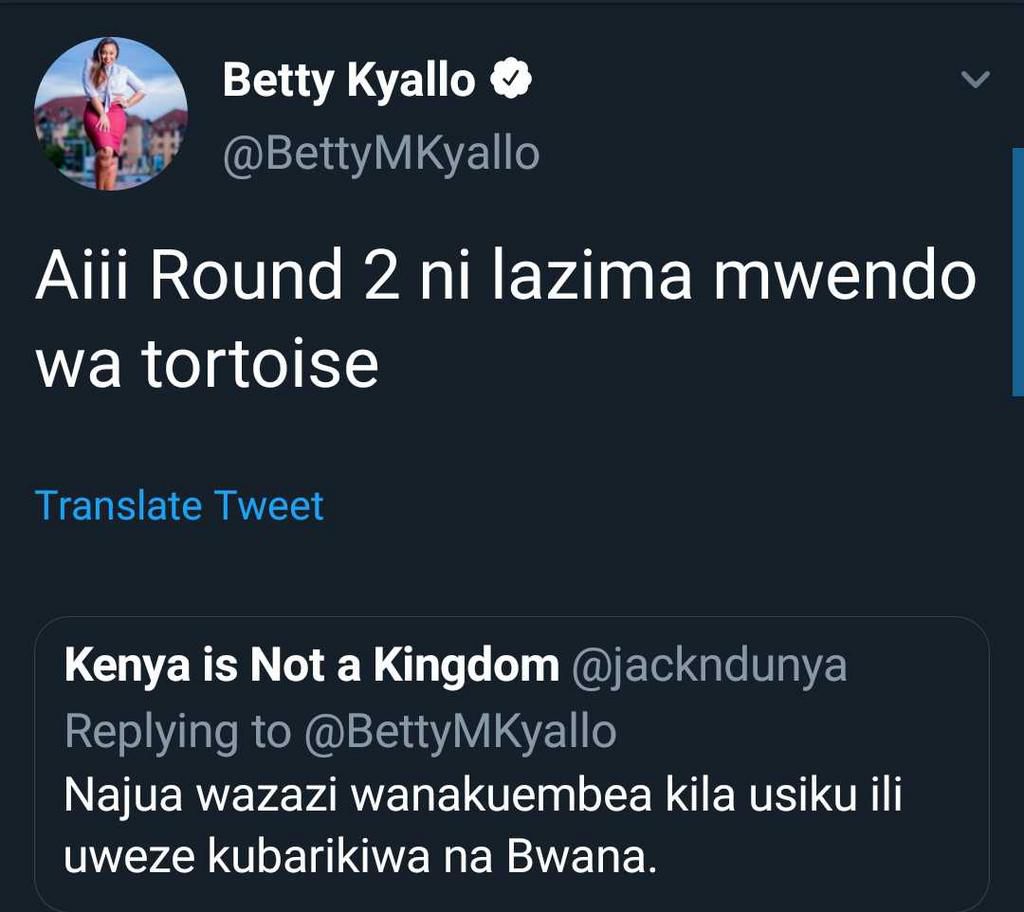Click the word "tortoise" in the tweet
Image resolution: width=1024 pixels, height=912 pixels.
[259, 364]
